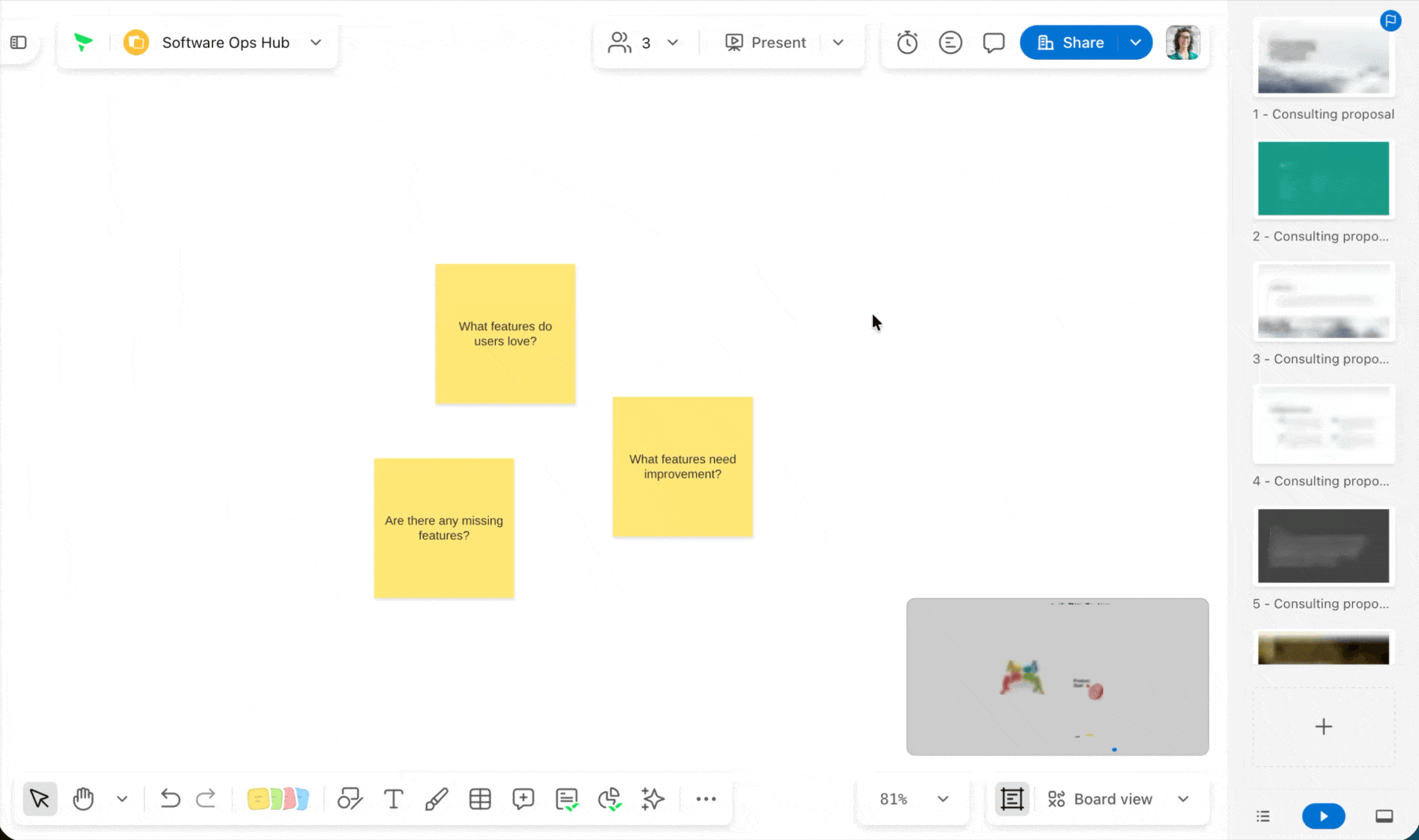Image resolution: width=1419 pixels, height=840 pixels.
Task: Pick the sticky notes color stack
Action: click(277, 799)
